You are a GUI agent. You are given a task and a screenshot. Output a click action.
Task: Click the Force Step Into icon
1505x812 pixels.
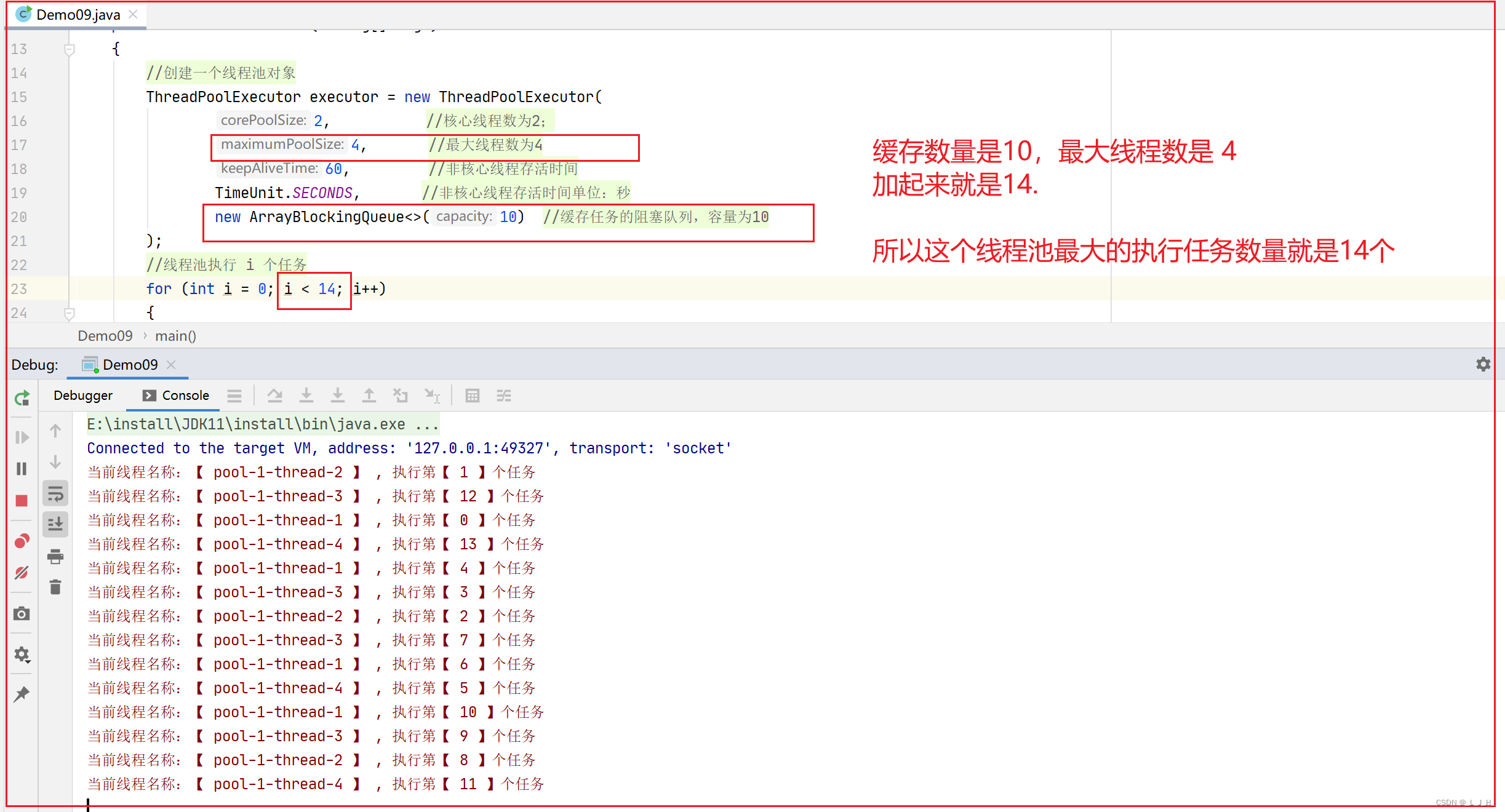(338, 396)
